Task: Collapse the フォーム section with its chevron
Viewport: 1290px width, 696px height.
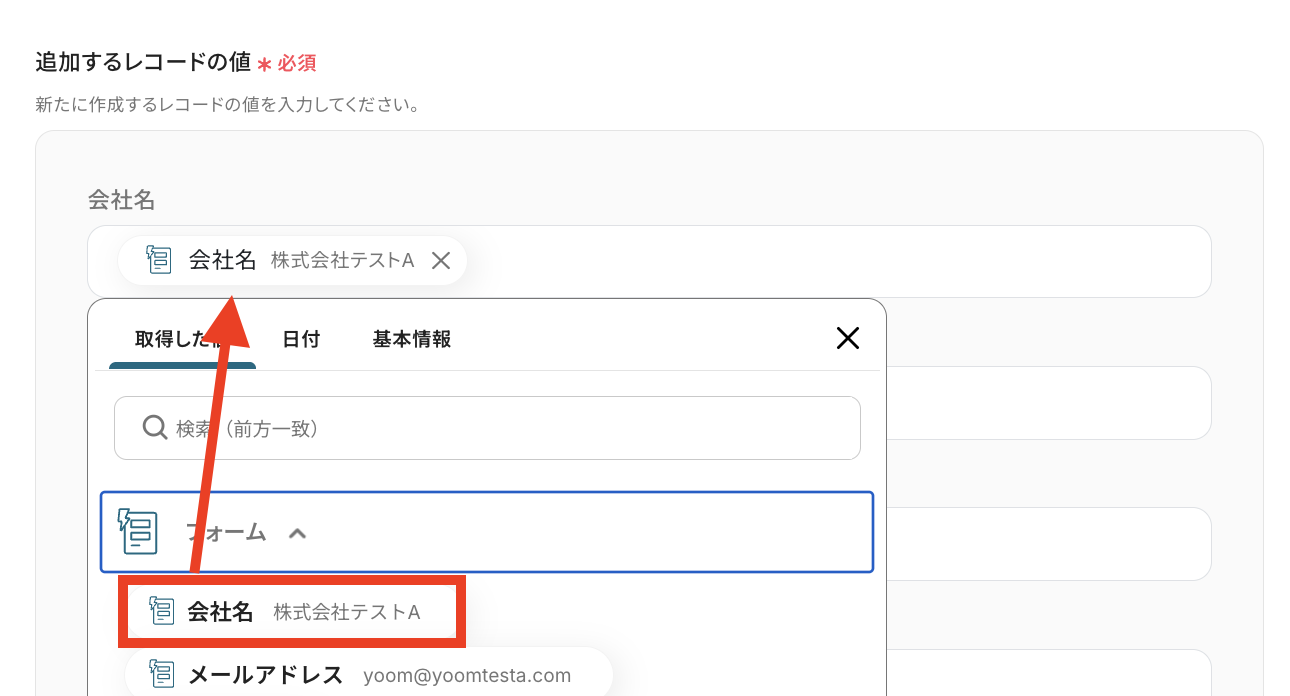Action: pos(297,533)
